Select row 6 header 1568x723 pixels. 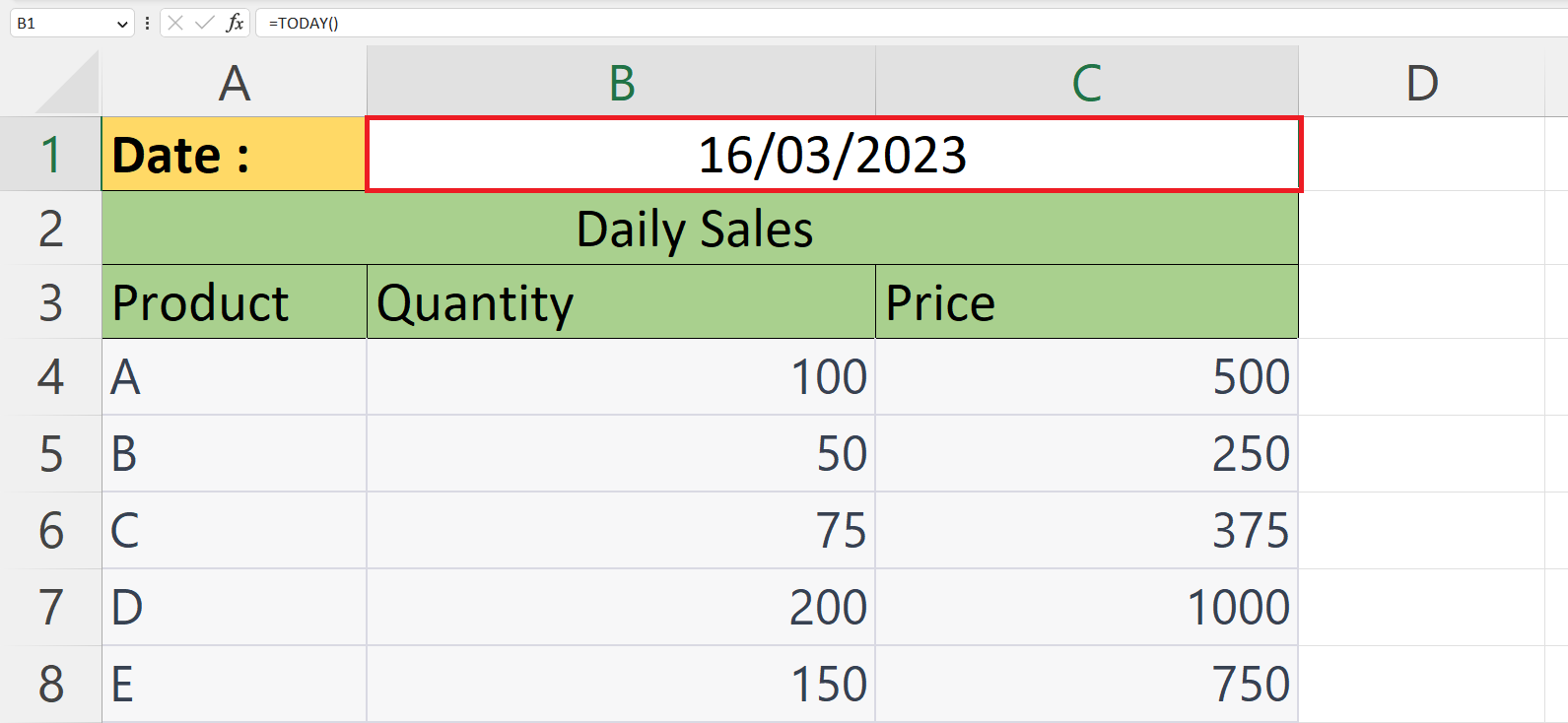tap(50, 531)
